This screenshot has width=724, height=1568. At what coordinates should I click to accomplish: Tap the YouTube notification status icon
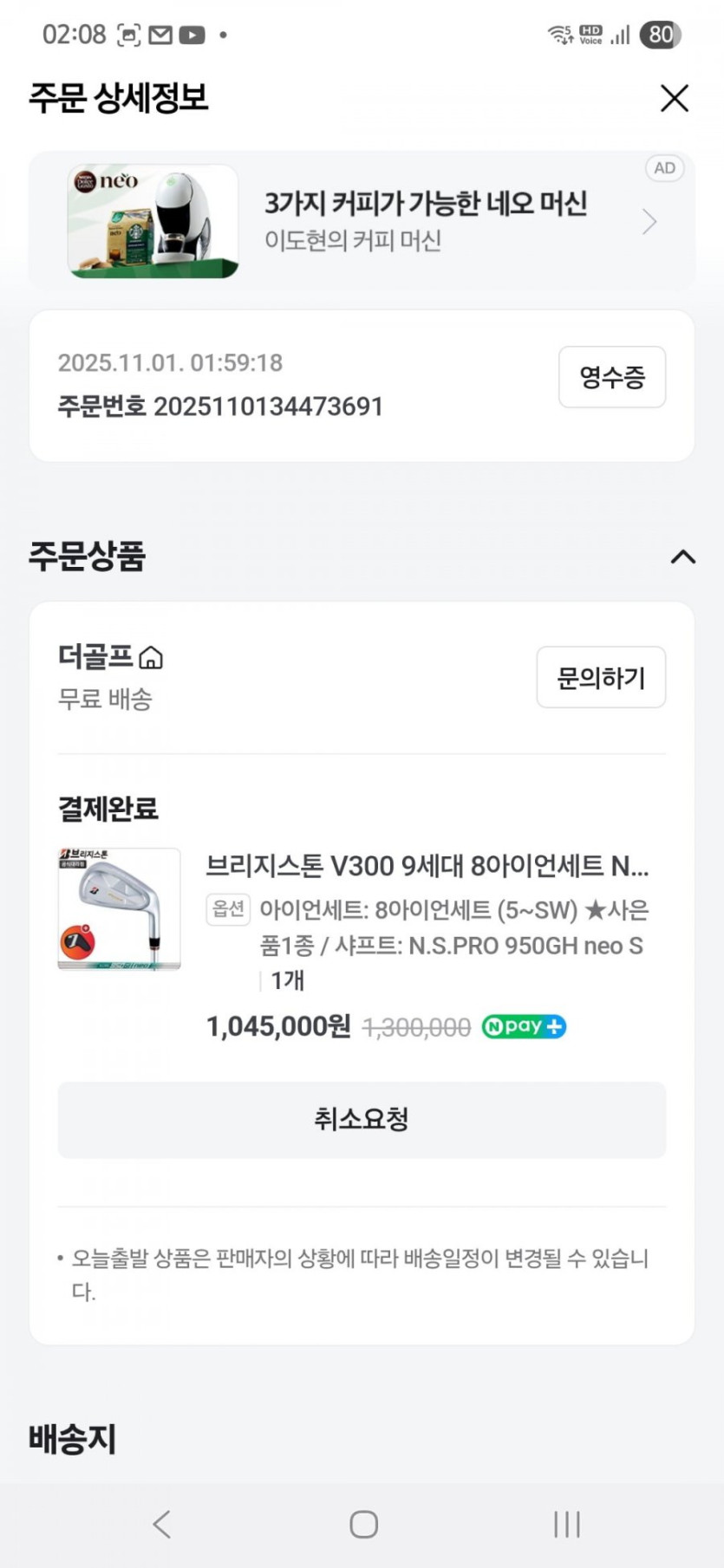pos(192,36)
